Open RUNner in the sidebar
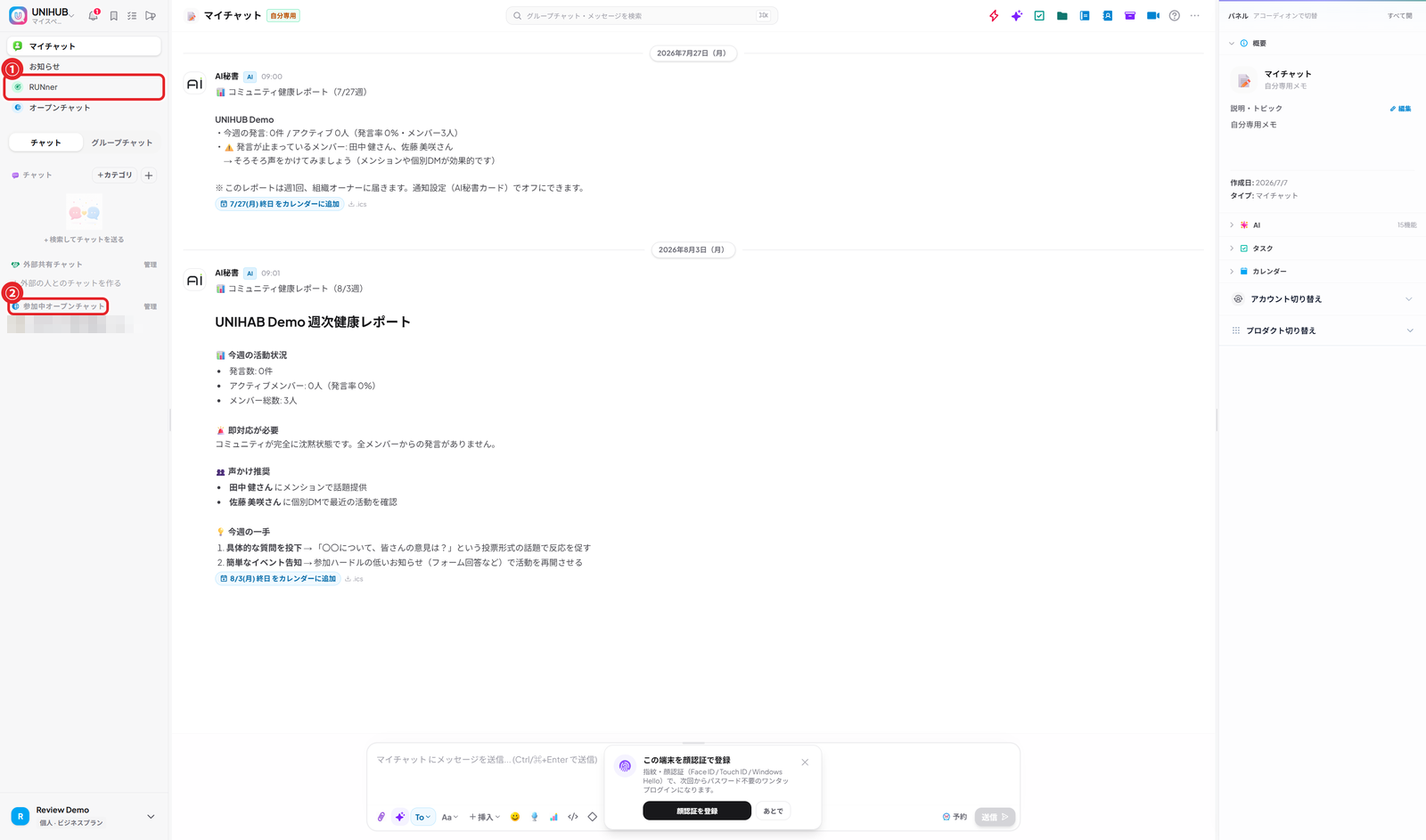This screenshot has height=840, width=1426. (x=85, y=87)
